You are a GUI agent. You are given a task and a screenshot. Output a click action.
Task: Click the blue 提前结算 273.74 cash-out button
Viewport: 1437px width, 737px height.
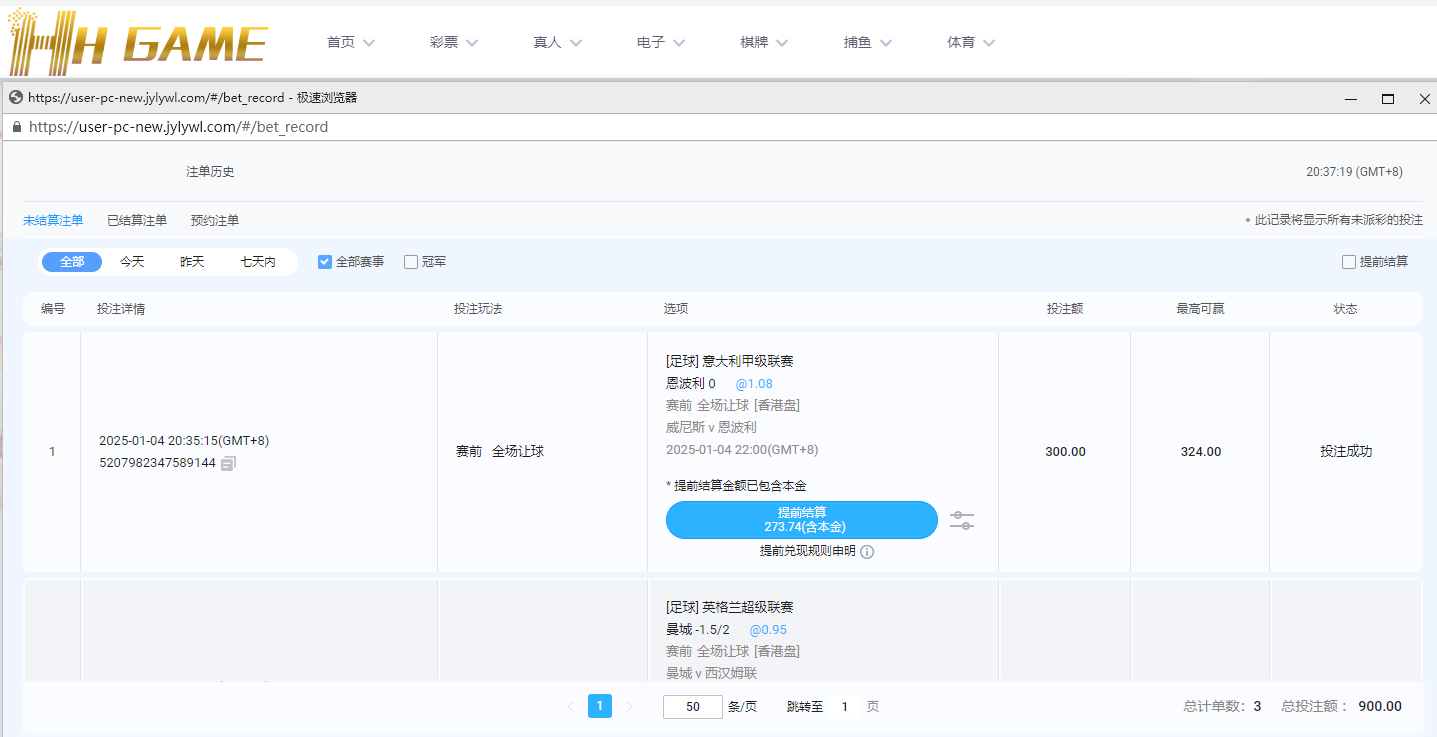801,519
